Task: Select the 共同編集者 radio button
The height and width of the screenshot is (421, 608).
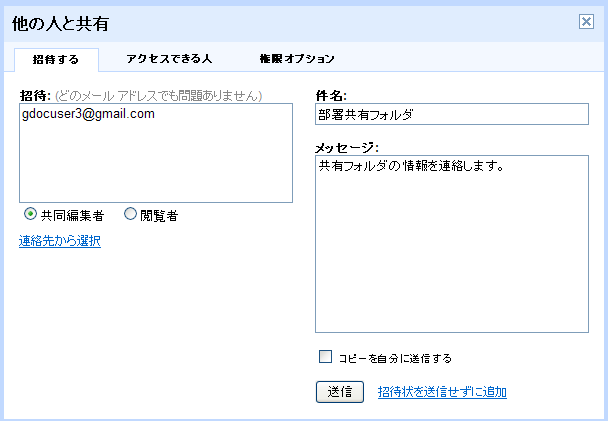Action: (31, 214)
